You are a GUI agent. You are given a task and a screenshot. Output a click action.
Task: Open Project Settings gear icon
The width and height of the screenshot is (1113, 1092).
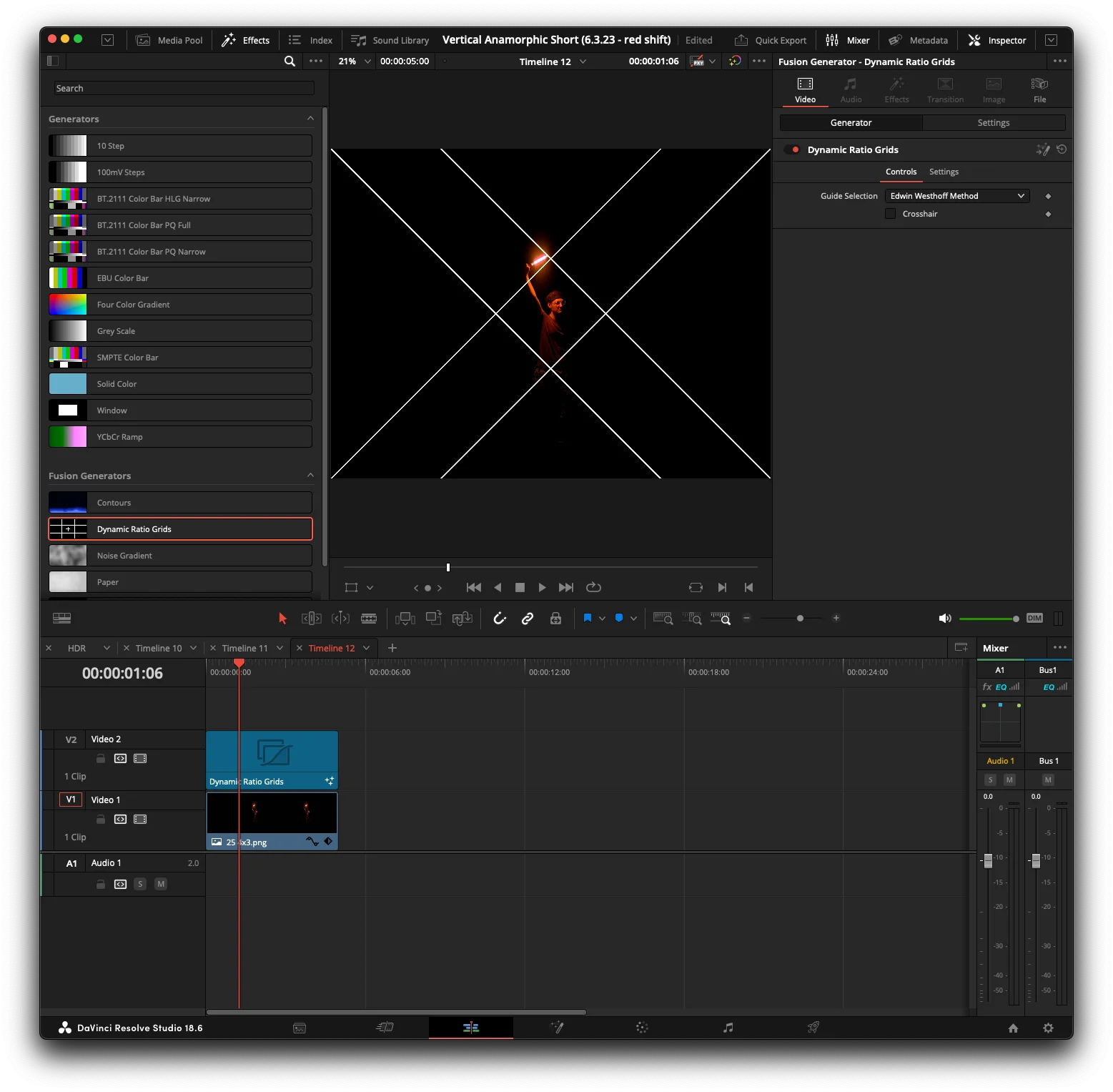tap(1048, 1028)
